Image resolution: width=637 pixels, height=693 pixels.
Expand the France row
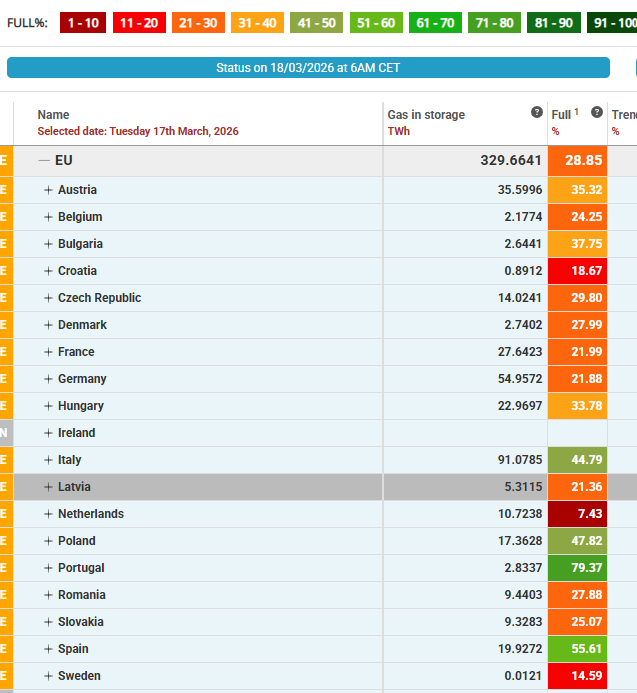(48, 352)
